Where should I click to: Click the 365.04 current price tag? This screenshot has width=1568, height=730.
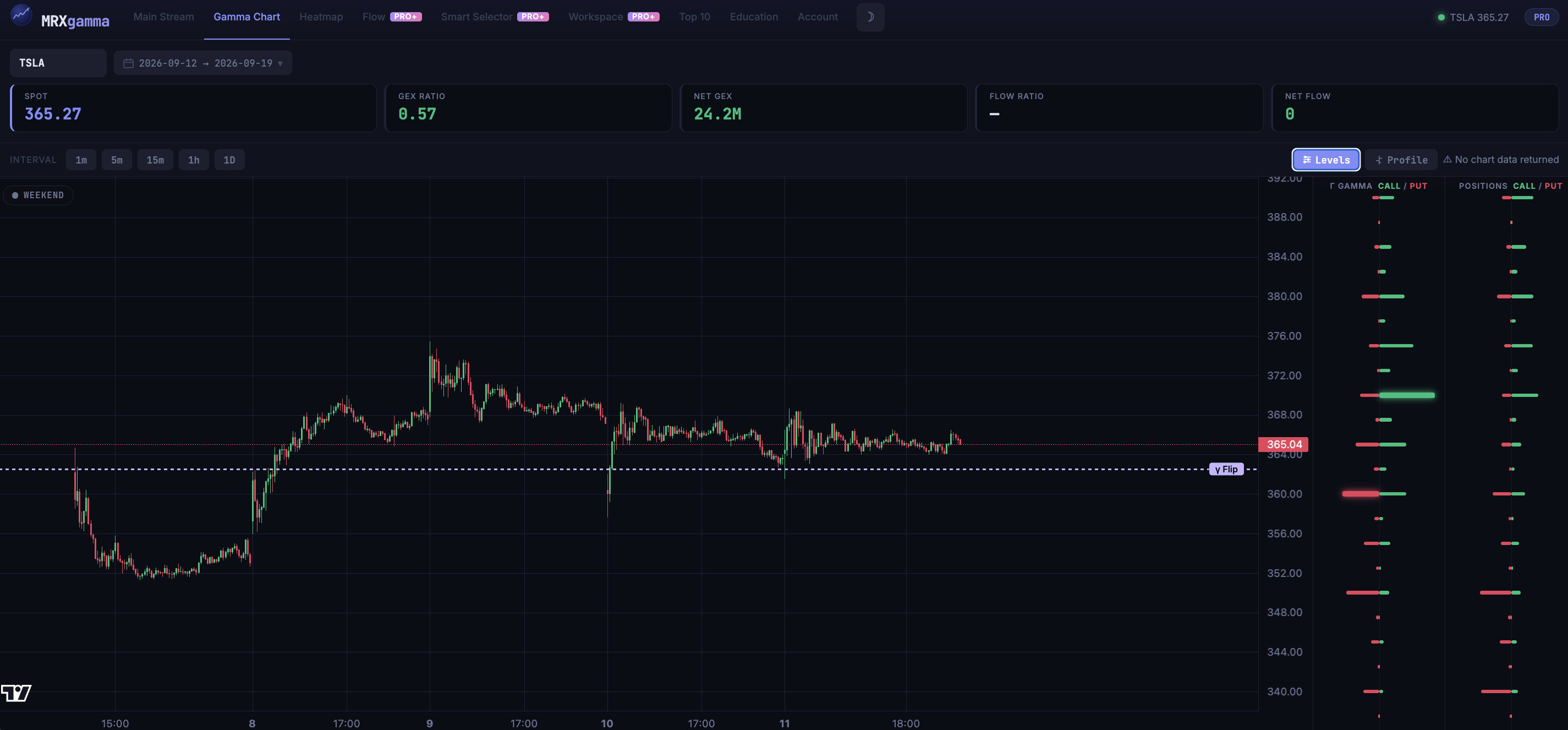1283,444
